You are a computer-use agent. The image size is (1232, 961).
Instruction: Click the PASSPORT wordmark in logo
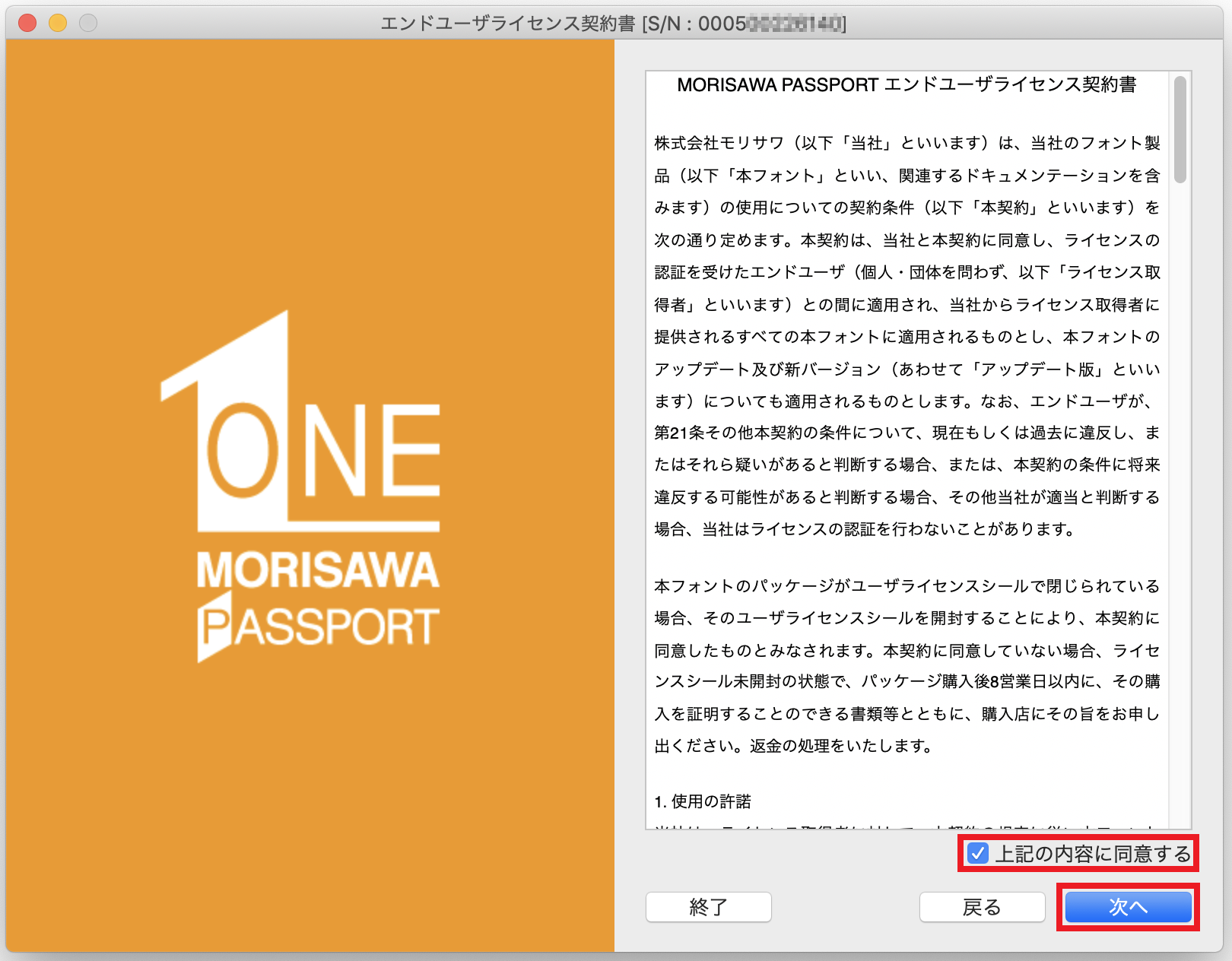pos(319,628)
